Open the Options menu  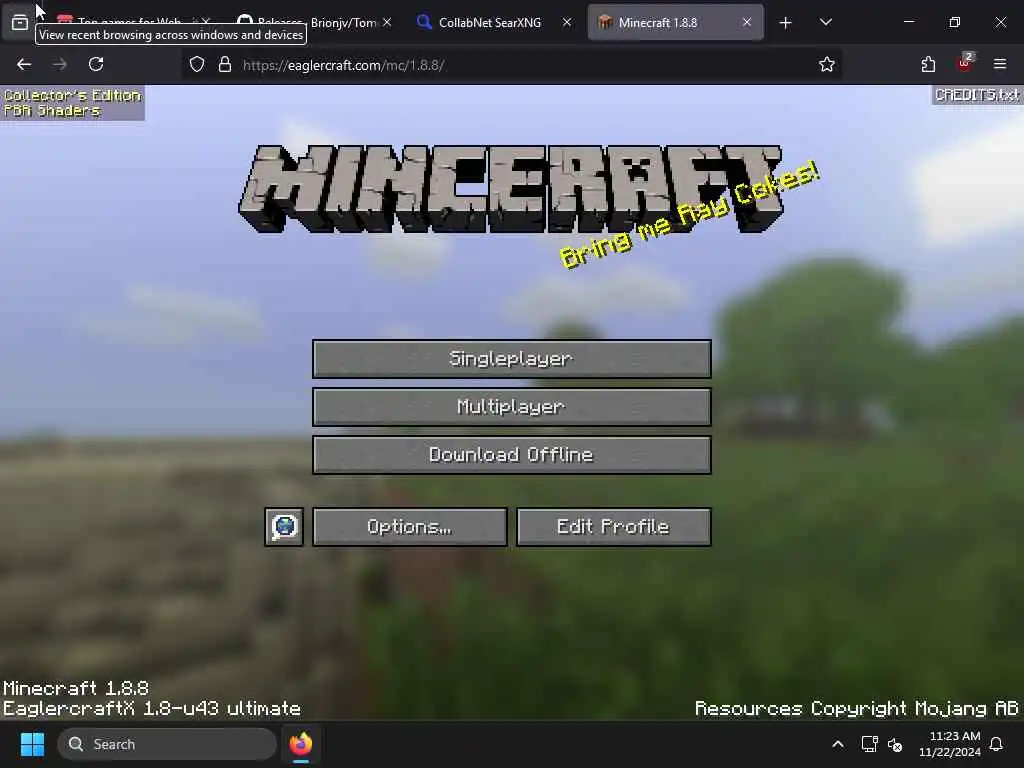click(x=409, y=526)
